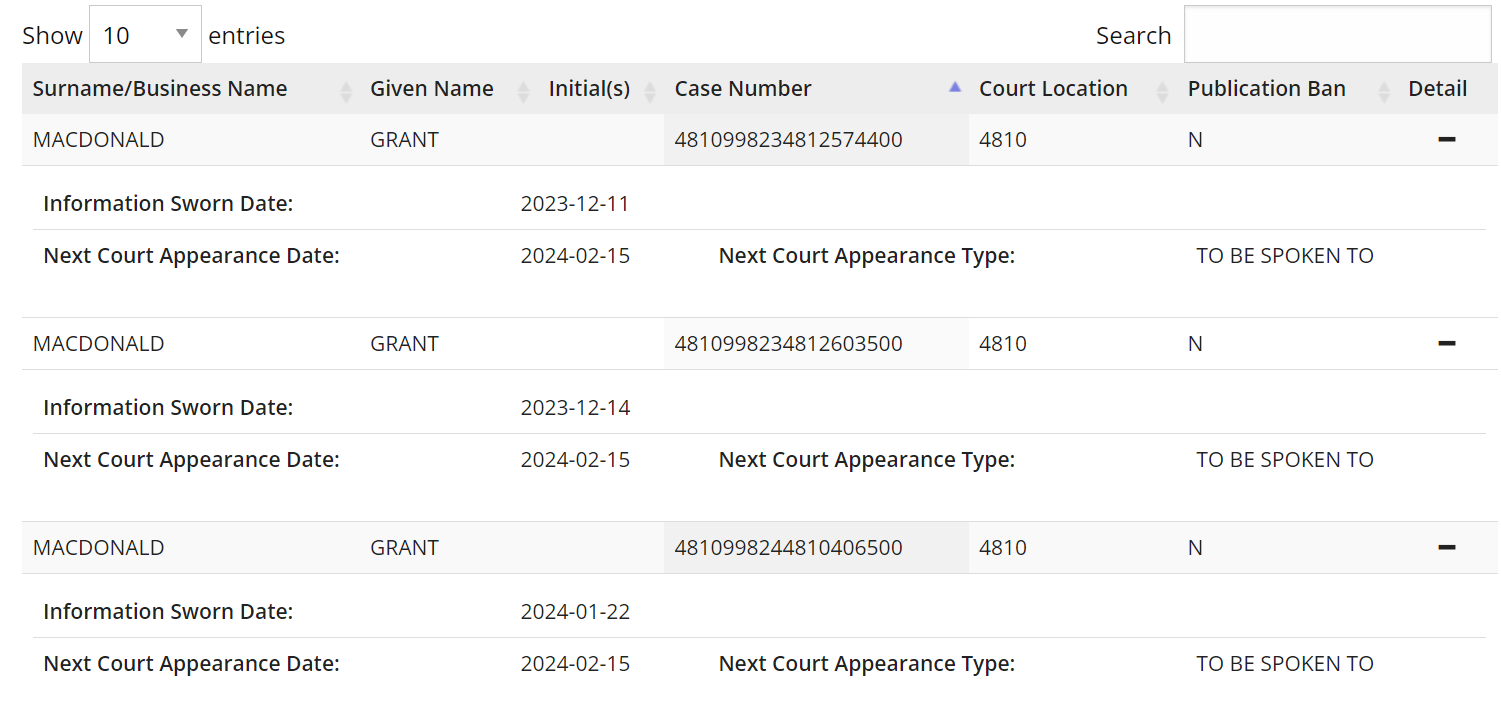This screenshot has width=1501, height=723.
Task: Open the Show entries count dropdown
Action: (x=145, y=35)
